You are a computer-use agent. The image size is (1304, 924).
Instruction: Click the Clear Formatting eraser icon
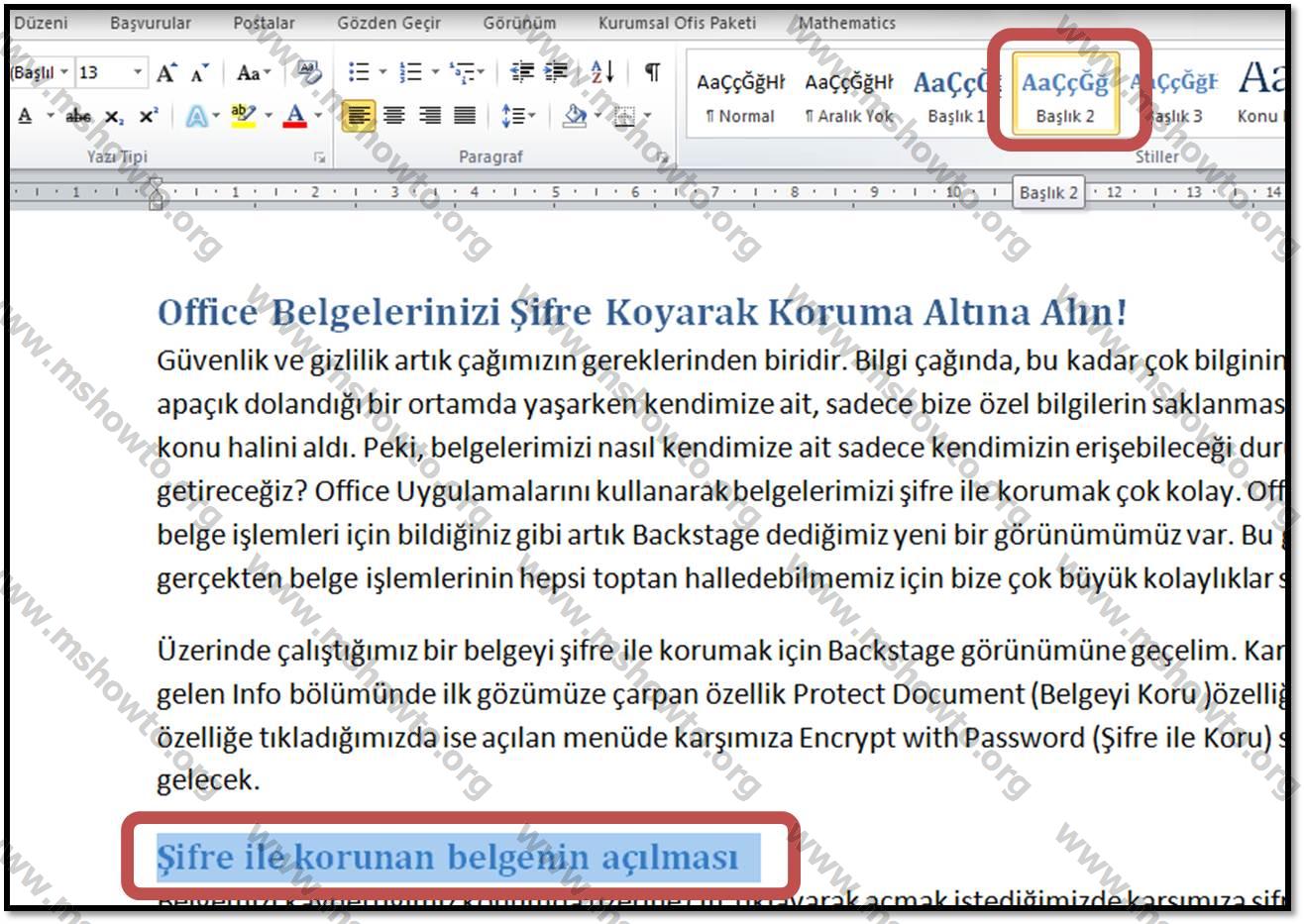310,72
